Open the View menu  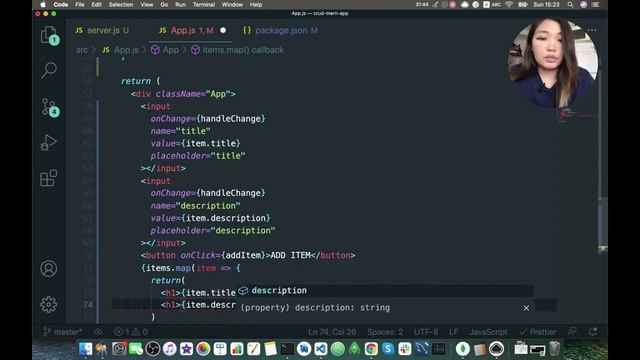click(x=147, y=4)
